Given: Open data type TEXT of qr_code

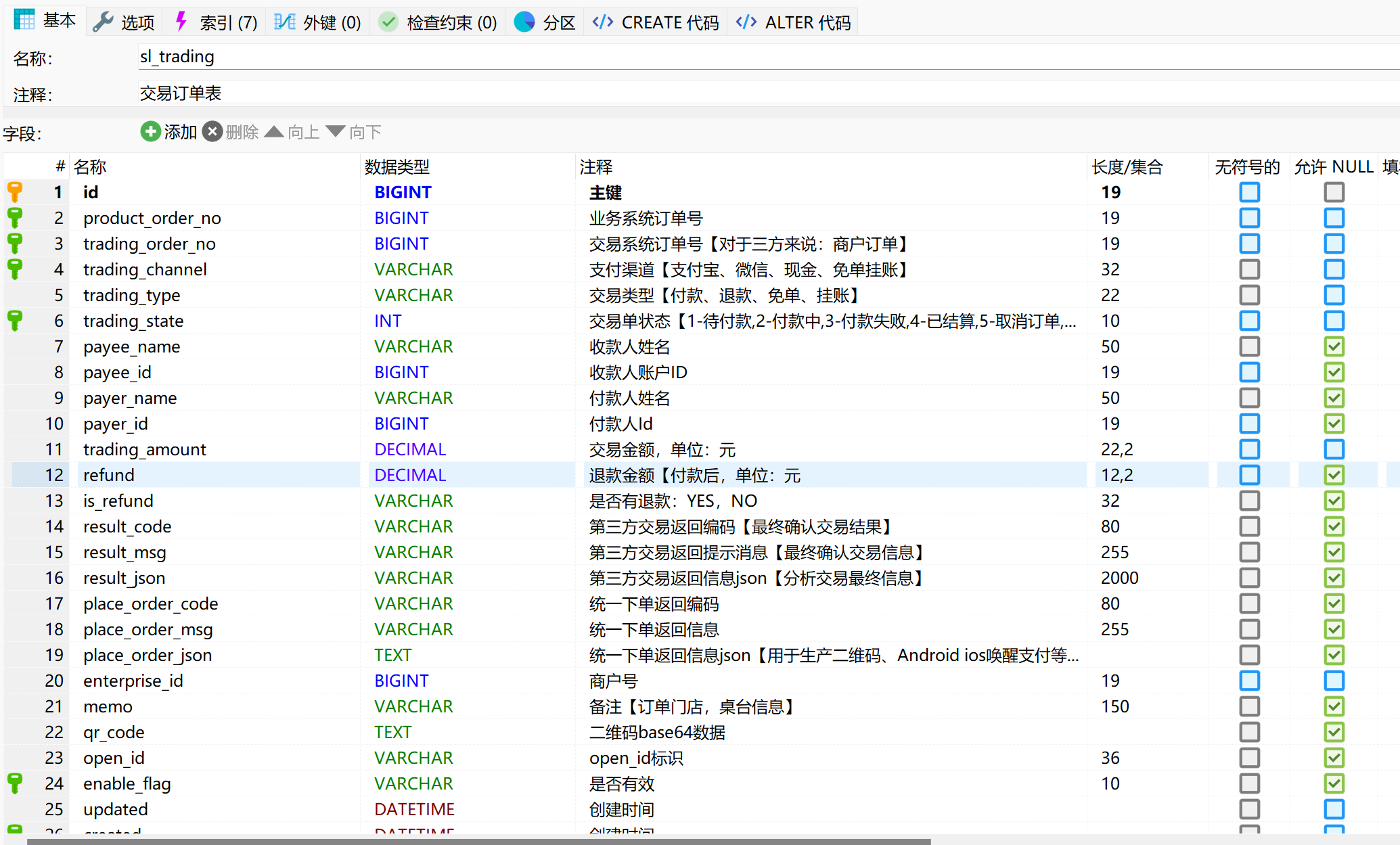Looking at the screenshot, I should click(392, 732).
